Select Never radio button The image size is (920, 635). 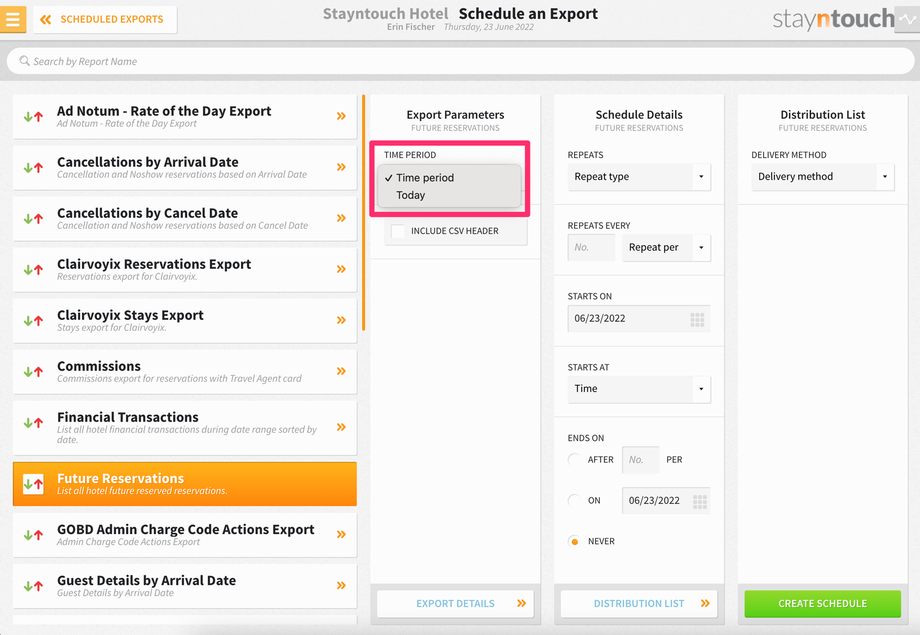(574, 541)
